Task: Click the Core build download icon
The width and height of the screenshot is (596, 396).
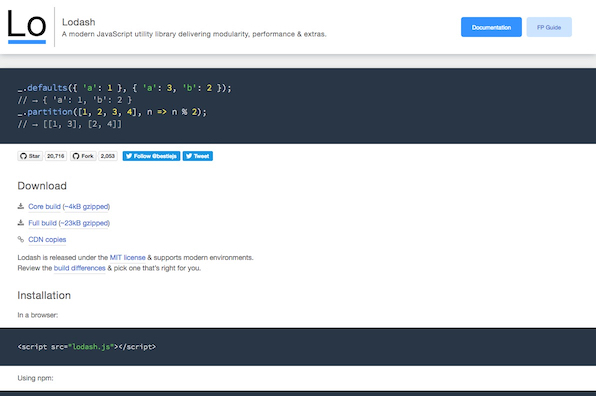Action: [21, 206]
